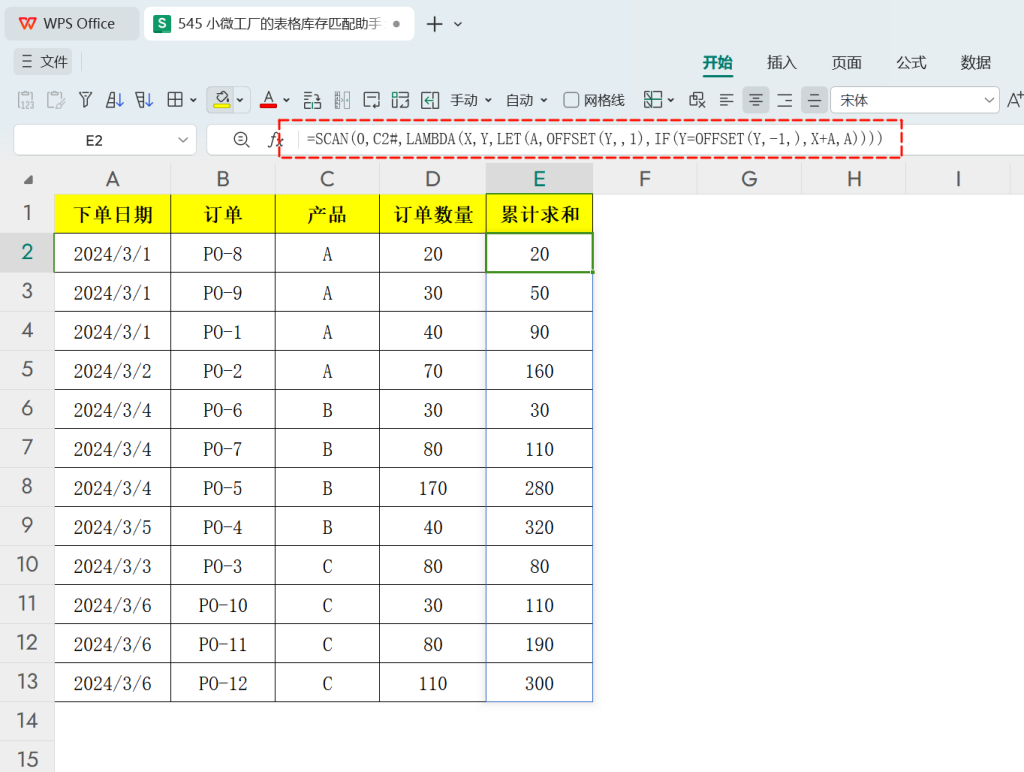The image size is (1024, 772).
Task: Click the rows and columns icon
Action: [x=312, y=100]
